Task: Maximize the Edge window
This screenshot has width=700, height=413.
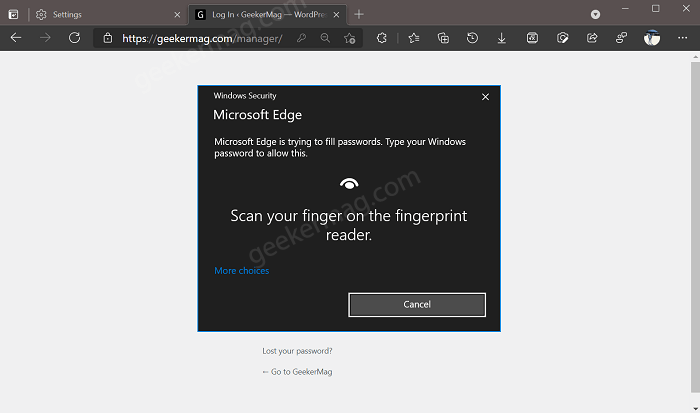Action: 655,8
